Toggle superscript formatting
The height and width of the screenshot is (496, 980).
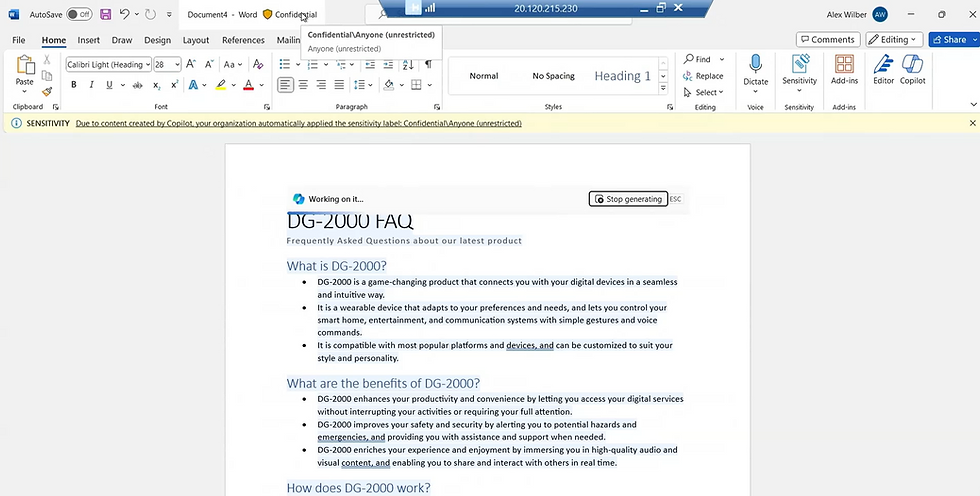pos(175,85)
